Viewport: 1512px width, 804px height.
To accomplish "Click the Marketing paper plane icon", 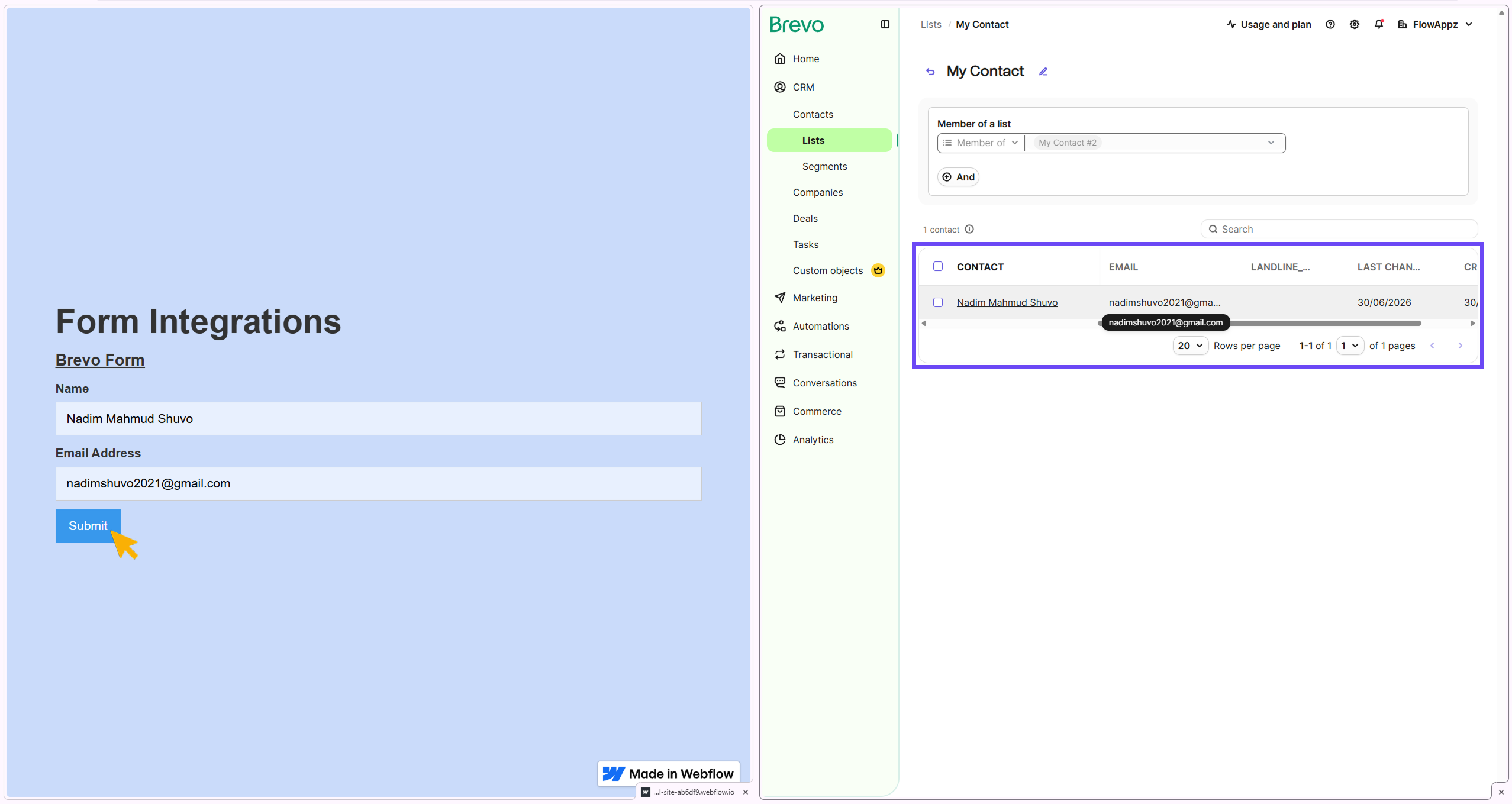I will click(x=780, y=298).
